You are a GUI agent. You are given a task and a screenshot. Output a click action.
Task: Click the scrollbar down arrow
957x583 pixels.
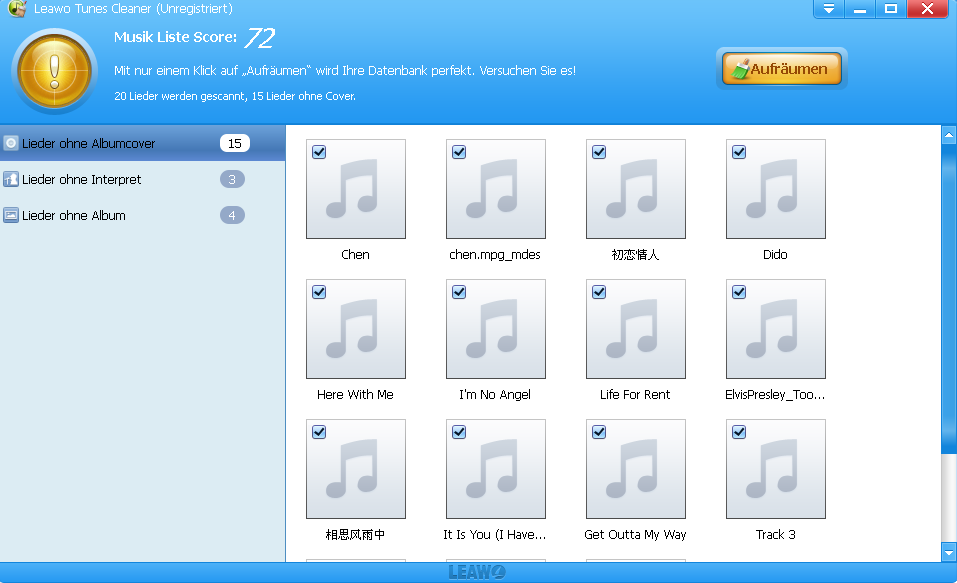click(x=948, y=552)
